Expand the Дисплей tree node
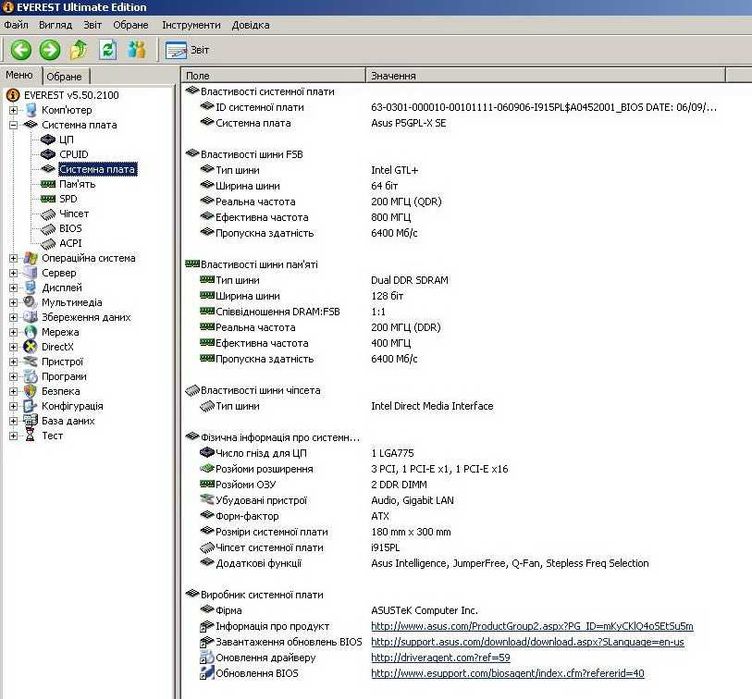The height and width of the screenshot is (699, 752). [x=13, y=288]
